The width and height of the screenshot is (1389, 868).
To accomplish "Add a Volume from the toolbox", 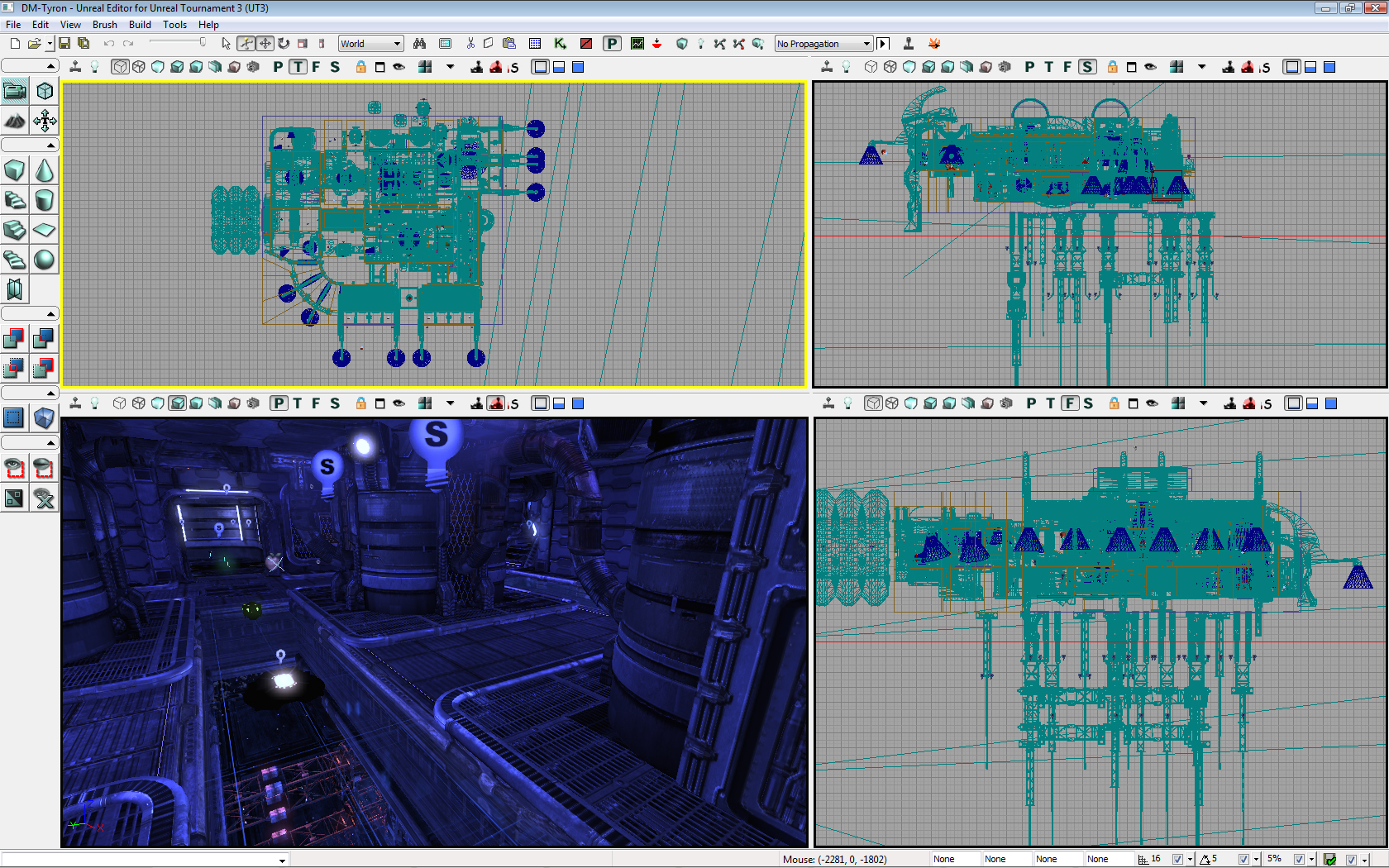I will click(45, 417).
